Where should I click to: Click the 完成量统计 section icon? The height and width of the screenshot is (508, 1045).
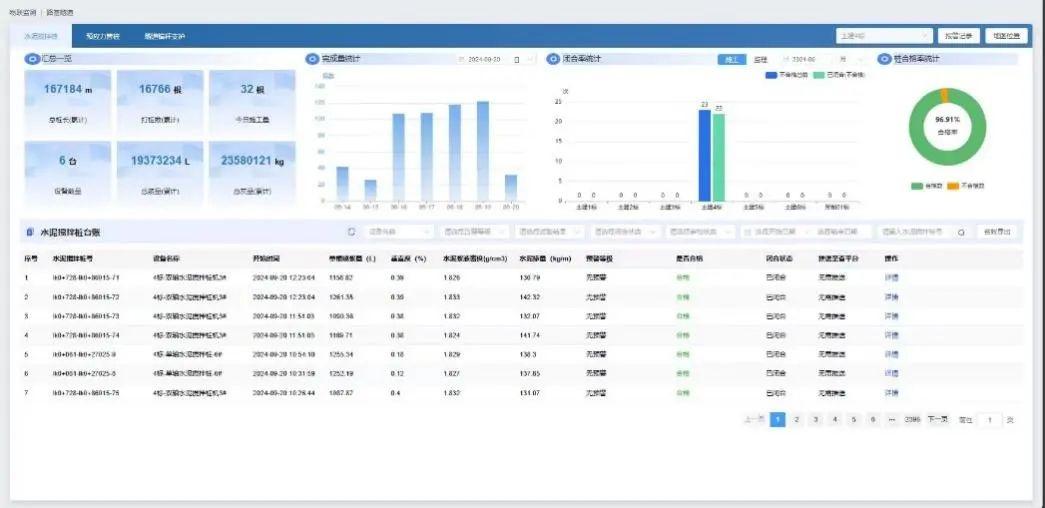pos(313,59)
